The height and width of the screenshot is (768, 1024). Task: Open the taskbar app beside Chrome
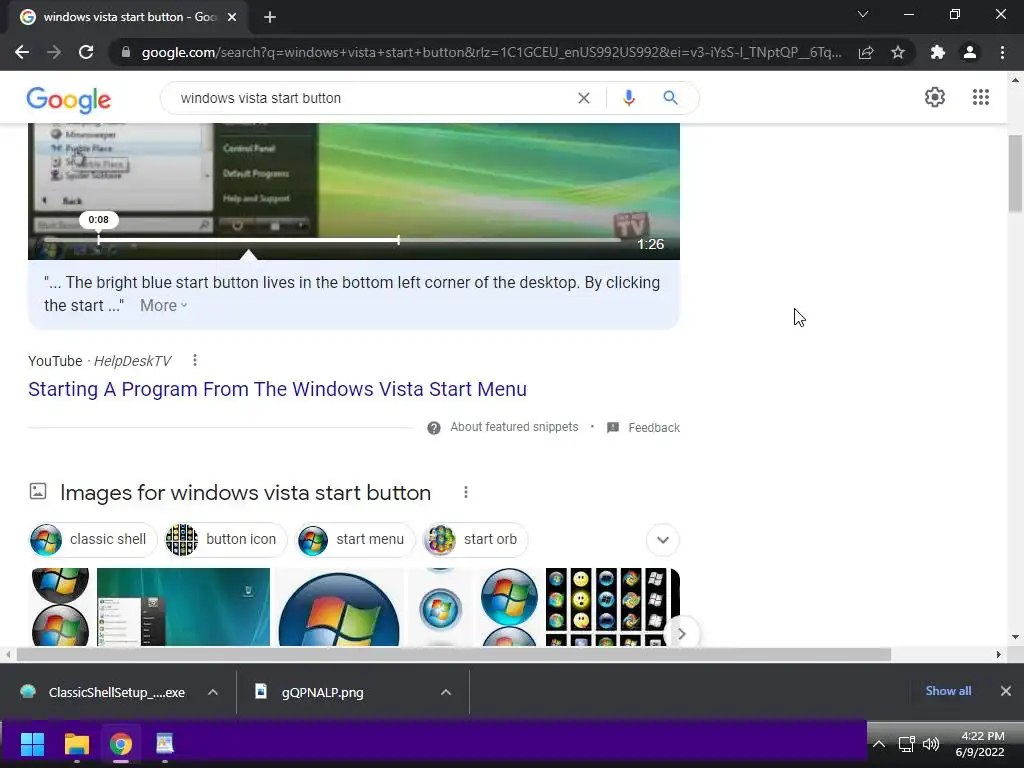click(x=165, y=744)
